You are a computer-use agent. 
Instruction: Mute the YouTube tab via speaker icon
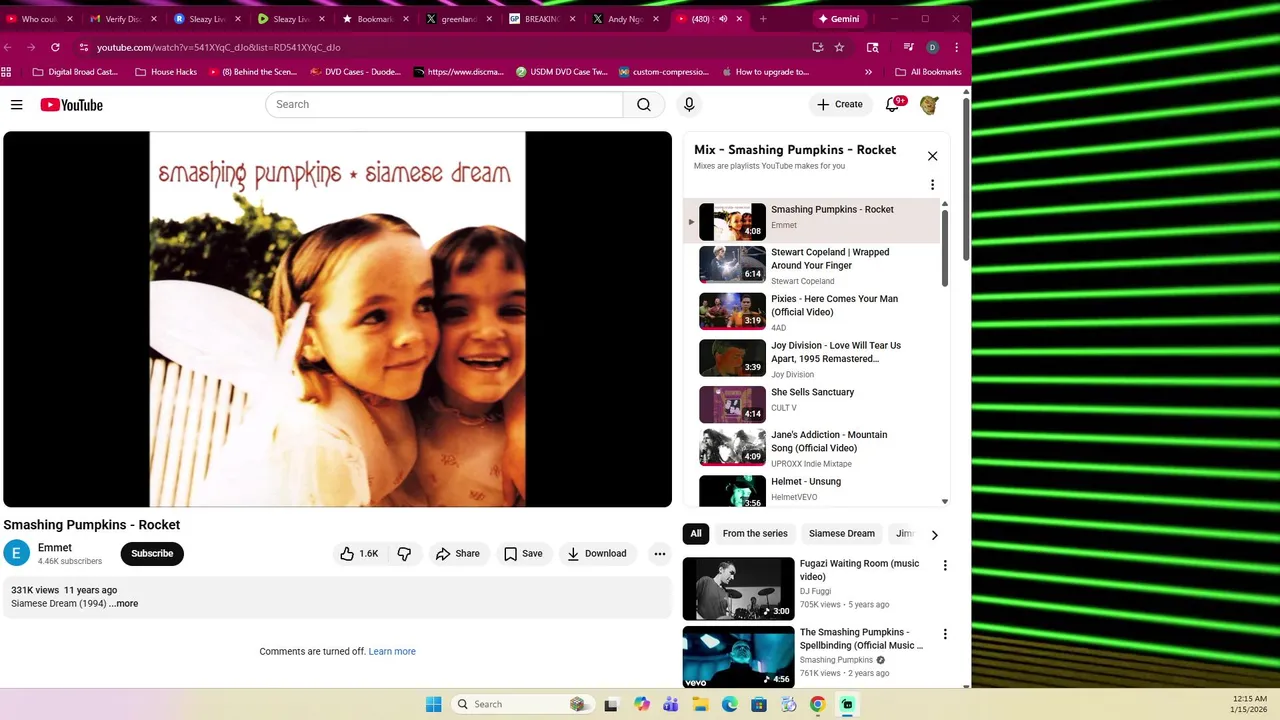coord(723,19)
